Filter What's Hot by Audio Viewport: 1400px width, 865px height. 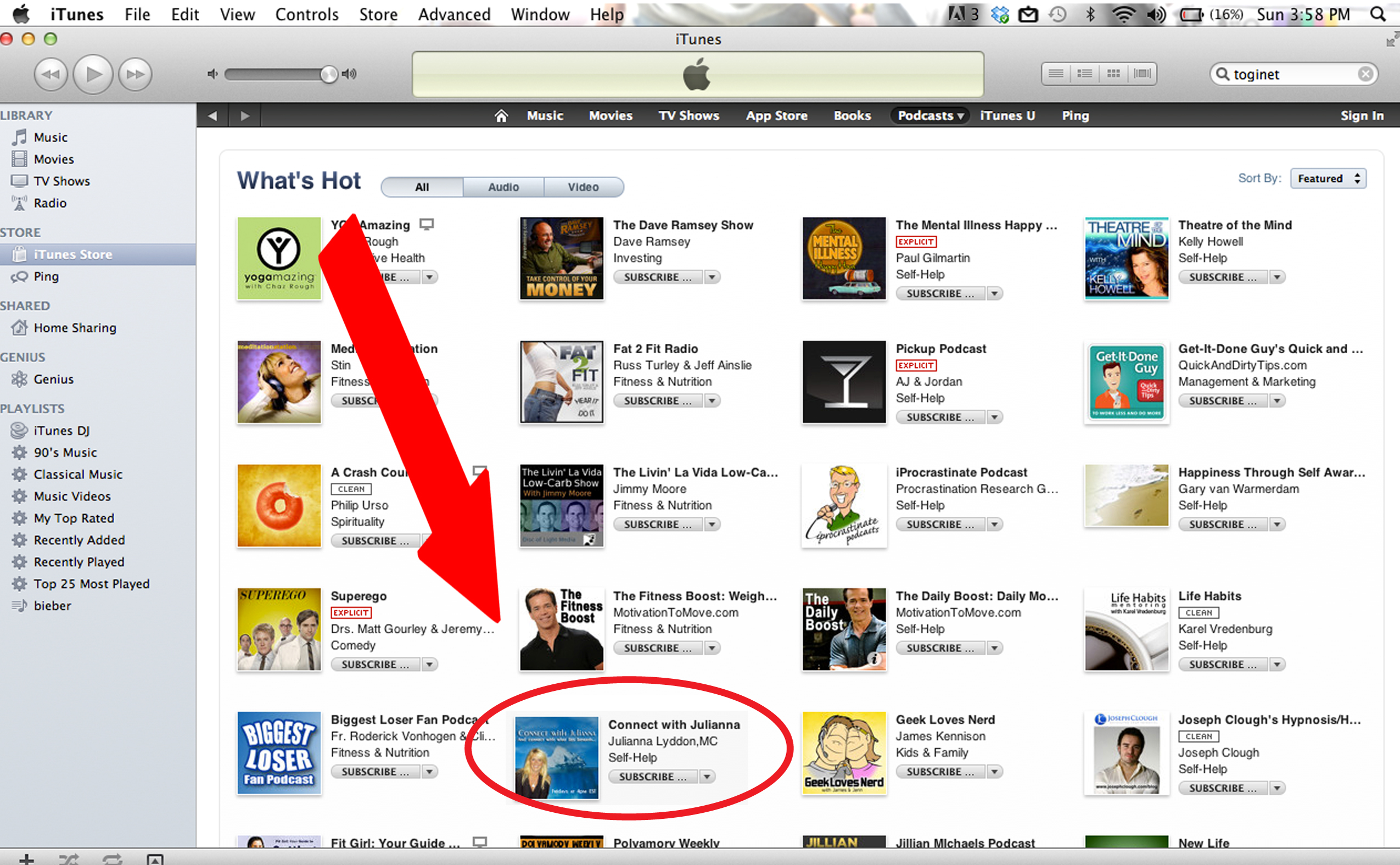click(x=503, y=187)
